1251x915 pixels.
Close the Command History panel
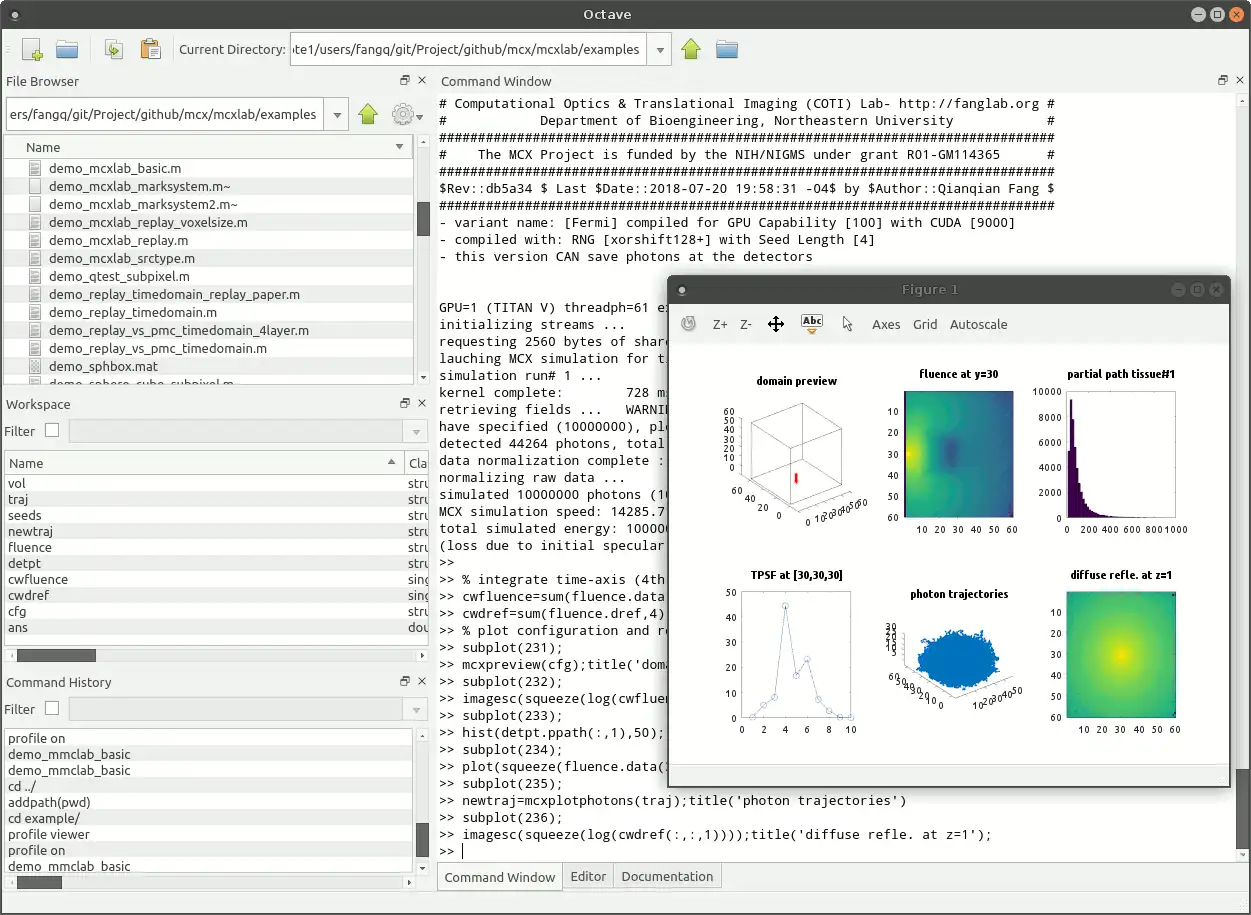tap(422, 682)
